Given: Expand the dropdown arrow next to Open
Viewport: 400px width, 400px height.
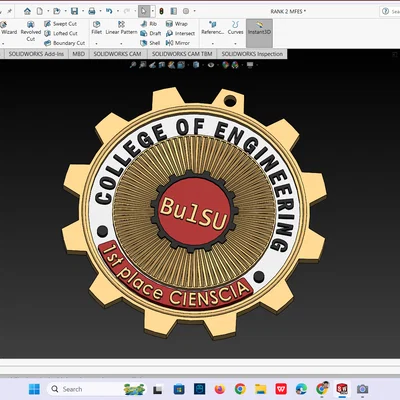Looking at the screenshot, I should (65, 11).
